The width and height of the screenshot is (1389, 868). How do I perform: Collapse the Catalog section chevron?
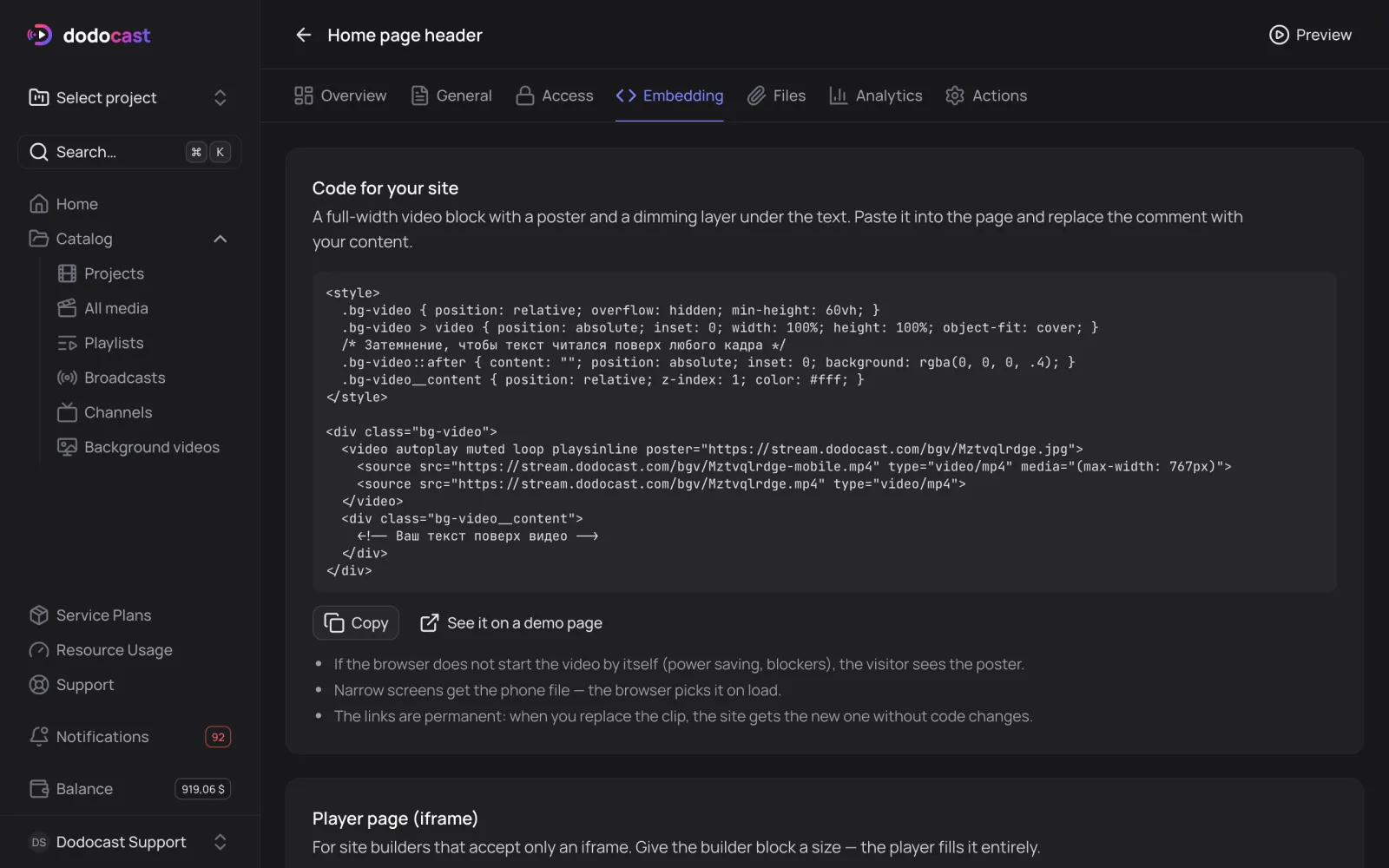[x=221, y=239]
